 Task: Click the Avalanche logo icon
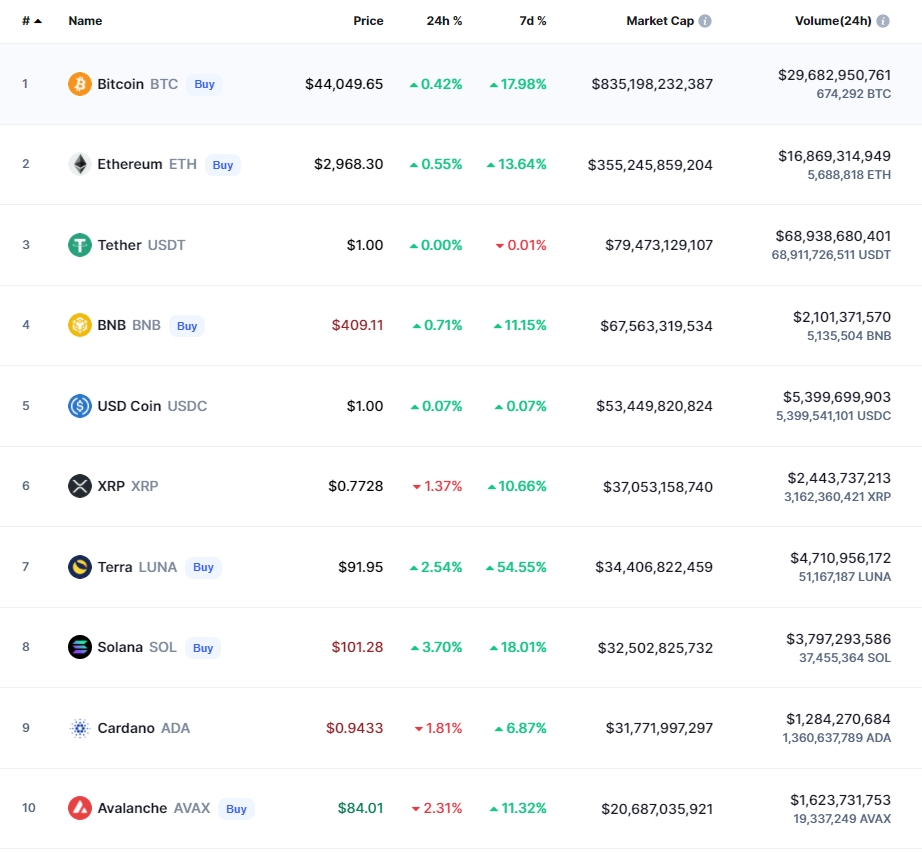pyautogui.click(x=80, y=808)
